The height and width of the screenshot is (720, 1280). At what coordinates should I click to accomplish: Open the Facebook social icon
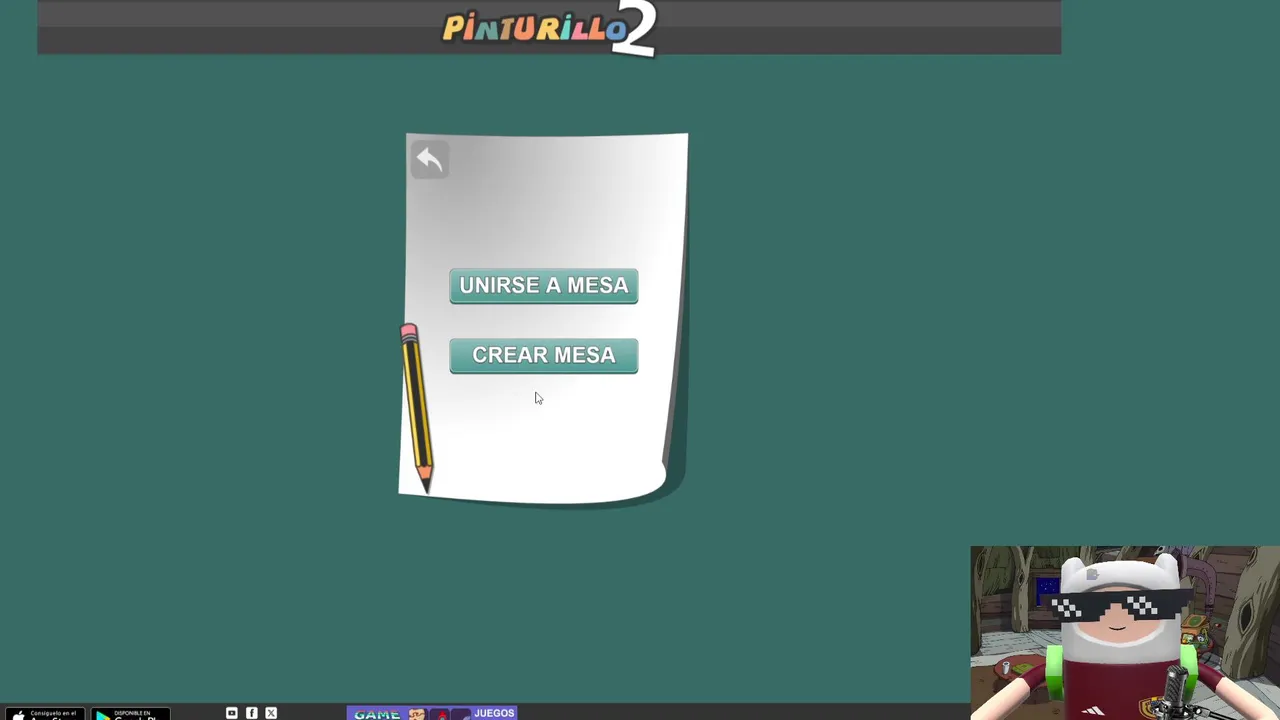pos(252,713)
